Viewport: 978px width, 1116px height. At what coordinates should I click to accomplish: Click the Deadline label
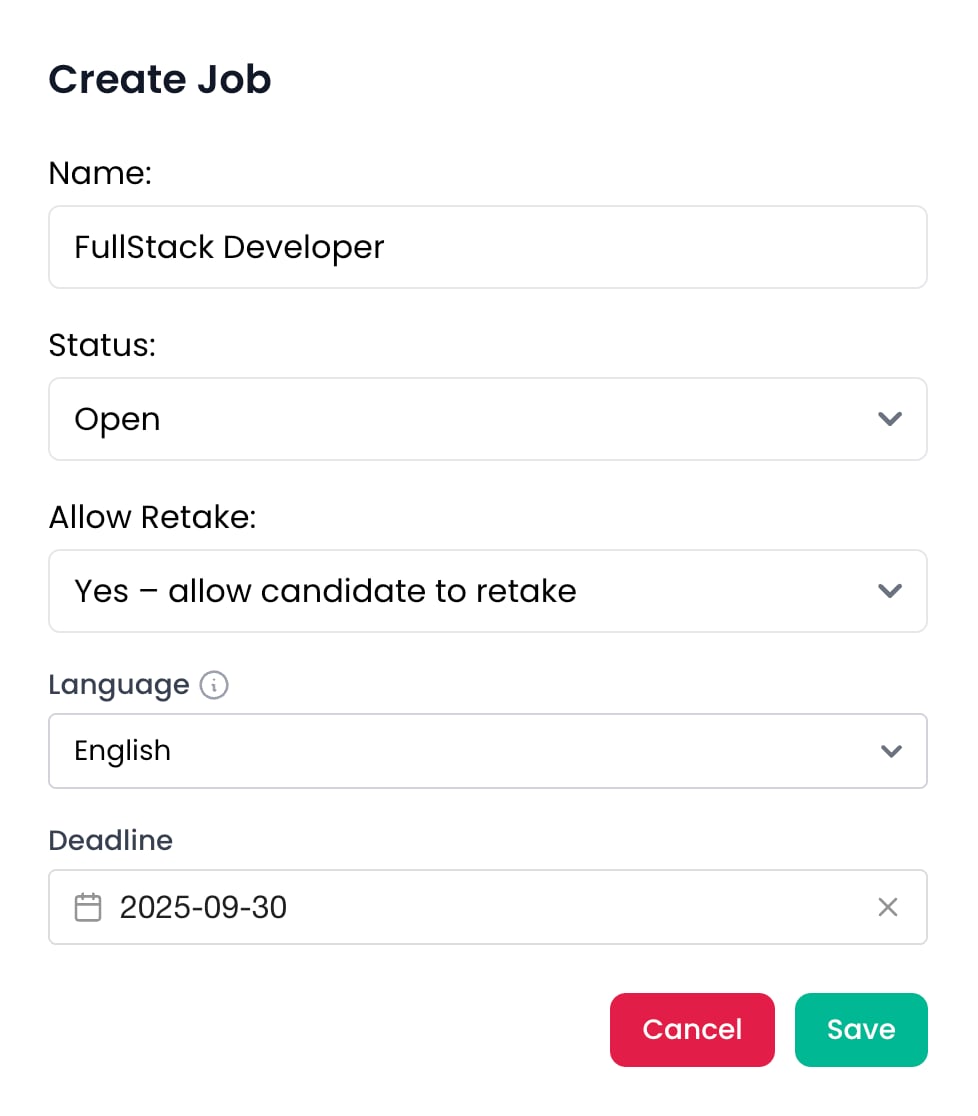[x=110, y=840]
